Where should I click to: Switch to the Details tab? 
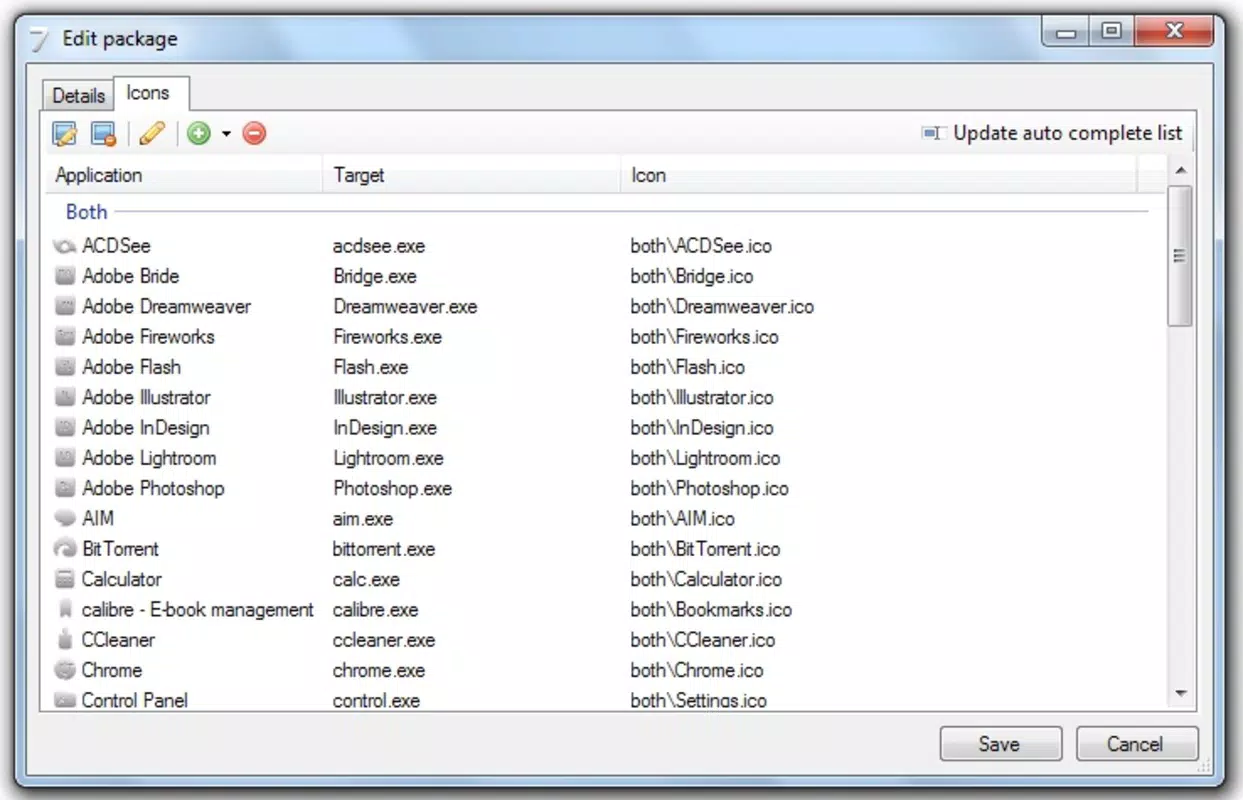(x=78, y=95)
